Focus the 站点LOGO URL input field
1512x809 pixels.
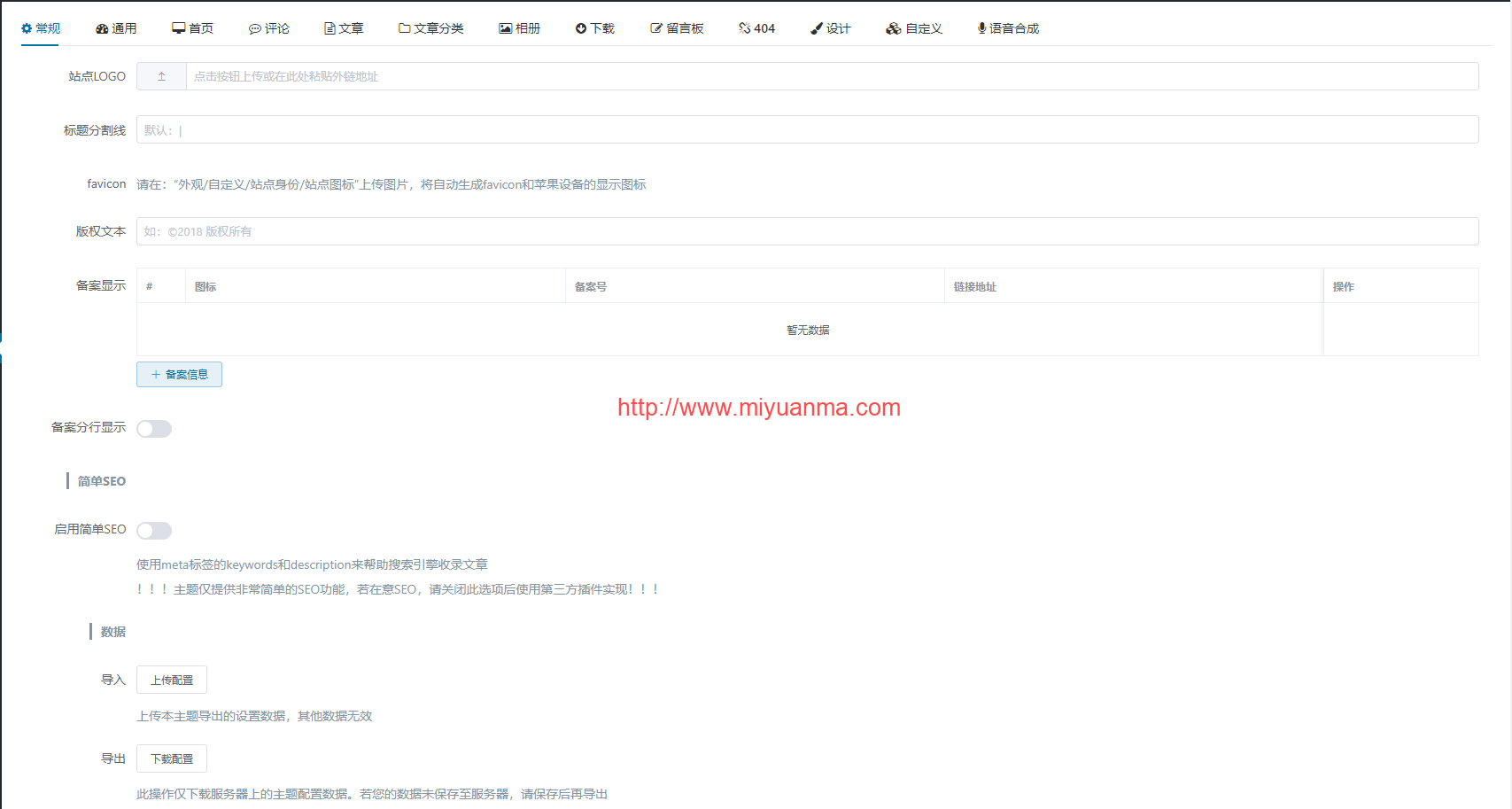tap(832, 76)
